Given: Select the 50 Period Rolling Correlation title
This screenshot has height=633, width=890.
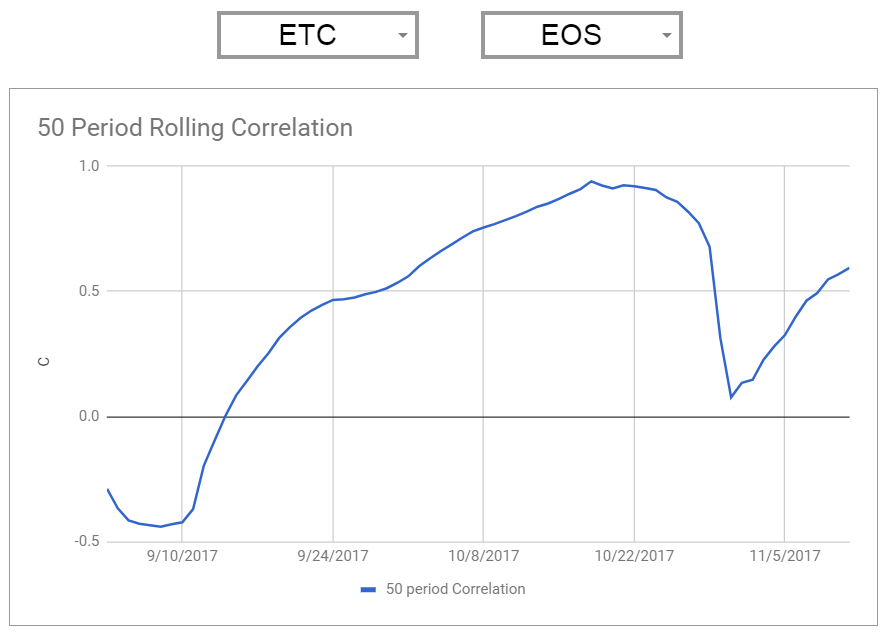Looking at the screenshot, I should tap(194, 128).
